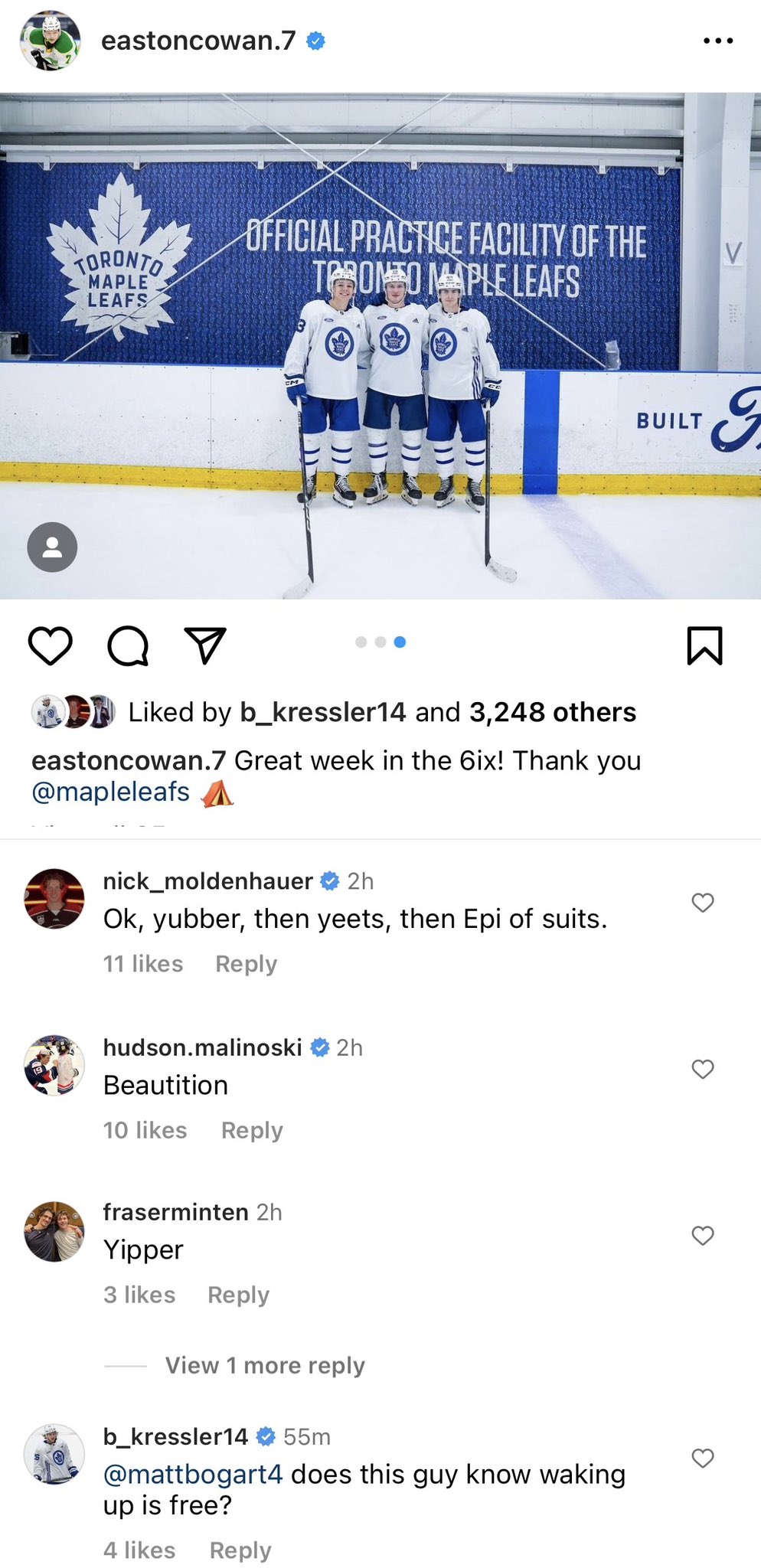Like nick_moldenhauer's comment
Viewport: 761px width, 1568px height.
tap(703, 903)
